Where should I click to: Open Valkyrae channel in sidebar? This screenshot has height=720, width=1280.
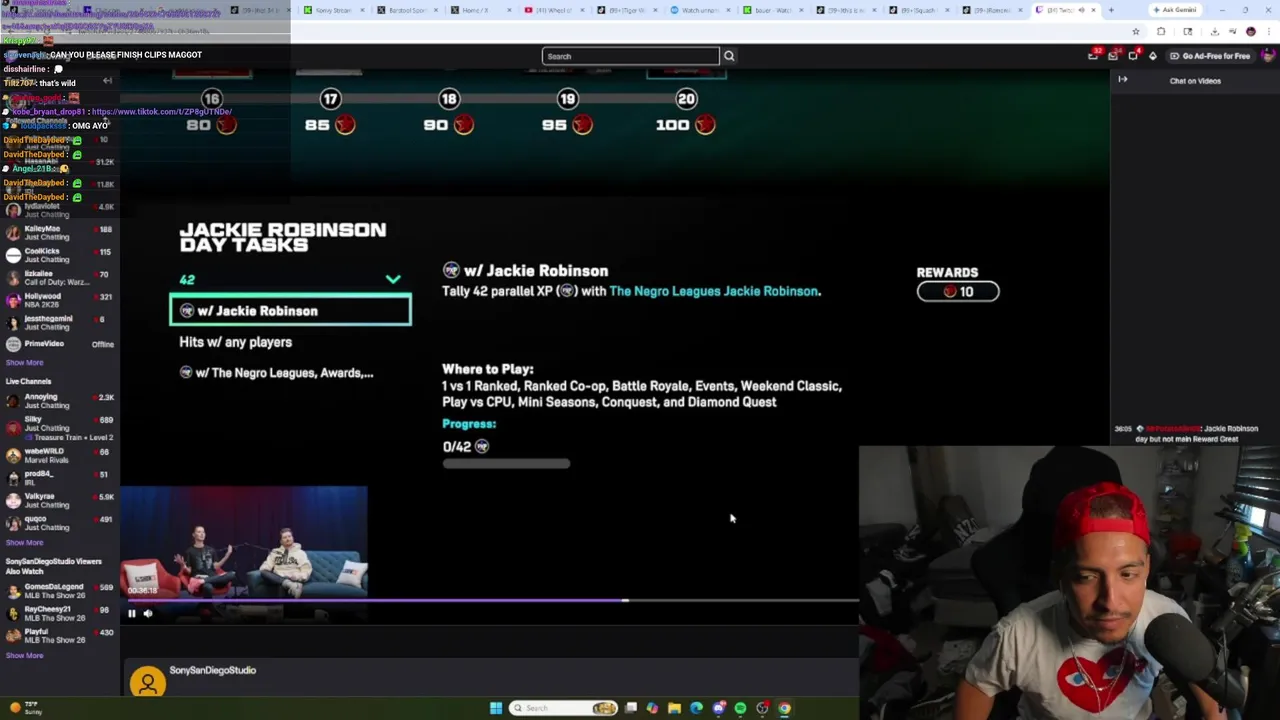pyautogui.click(x=60, y=500)
